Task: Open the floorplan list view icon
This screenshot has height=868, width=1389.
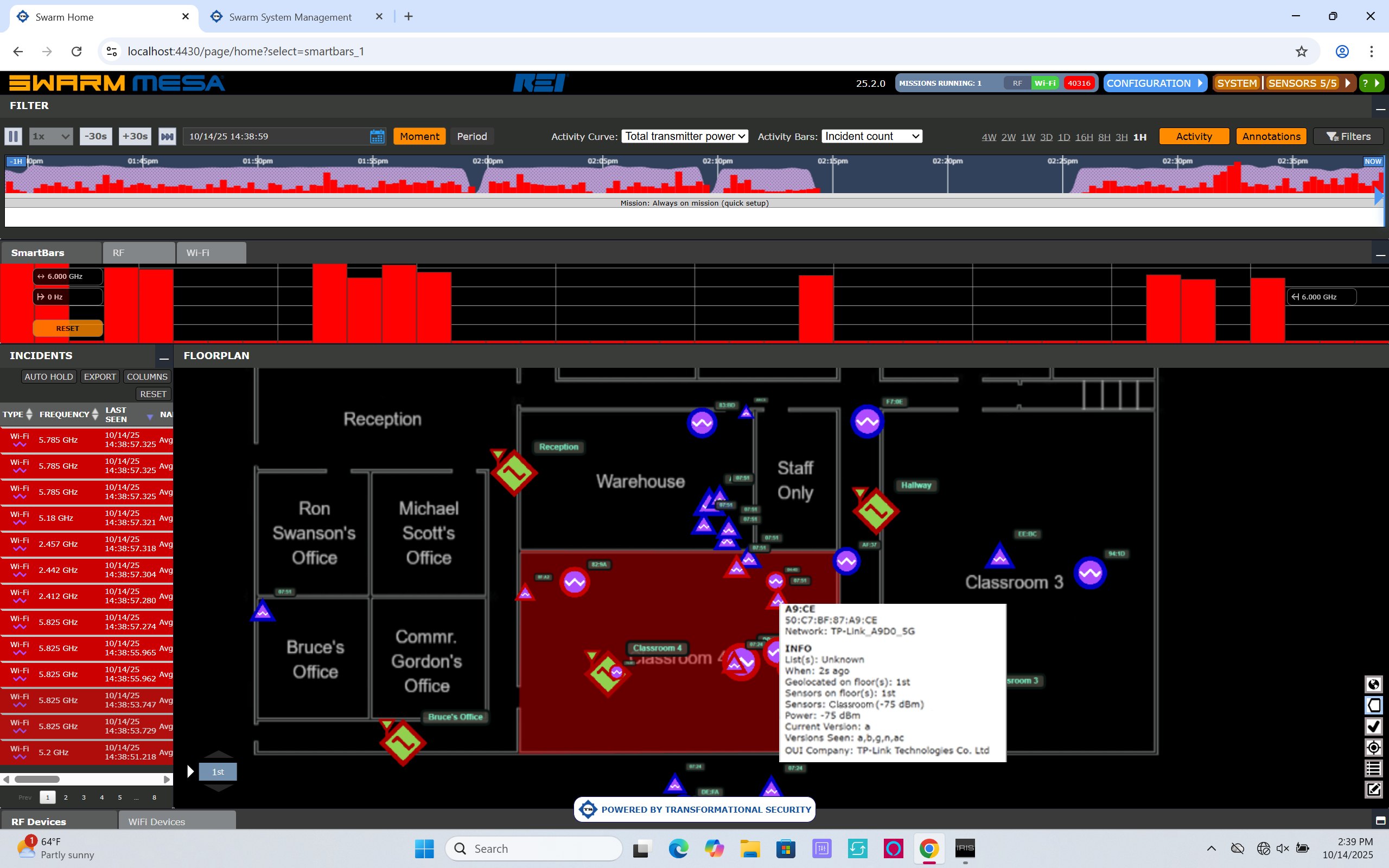Action: [1373, 769]
